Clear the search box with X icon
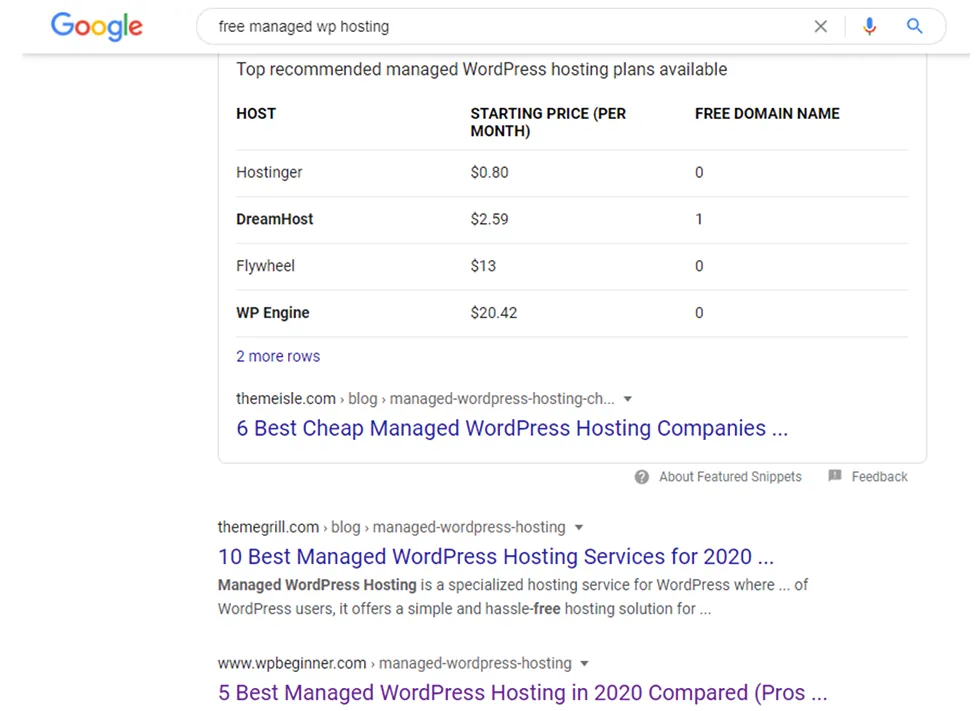The width and height of the screenshot is (980, 711). 821,26
